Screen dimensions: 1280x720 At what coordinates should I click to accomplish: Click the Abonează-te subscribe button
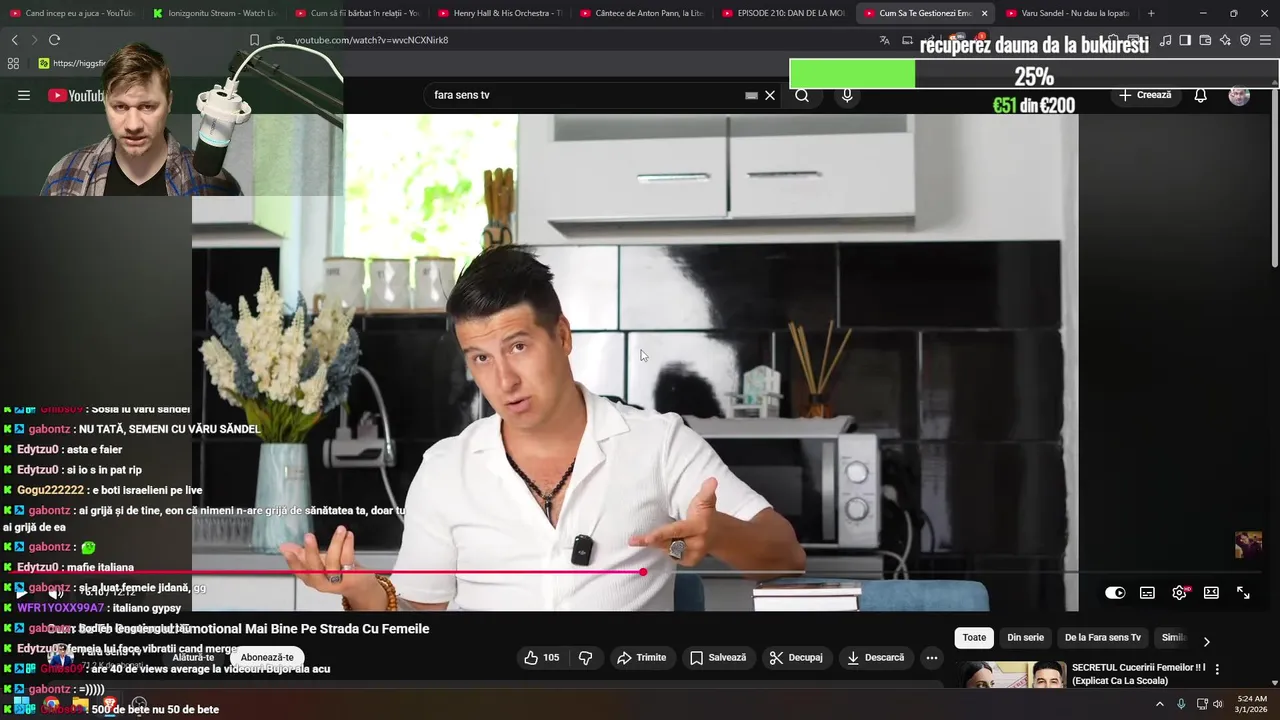267,657
